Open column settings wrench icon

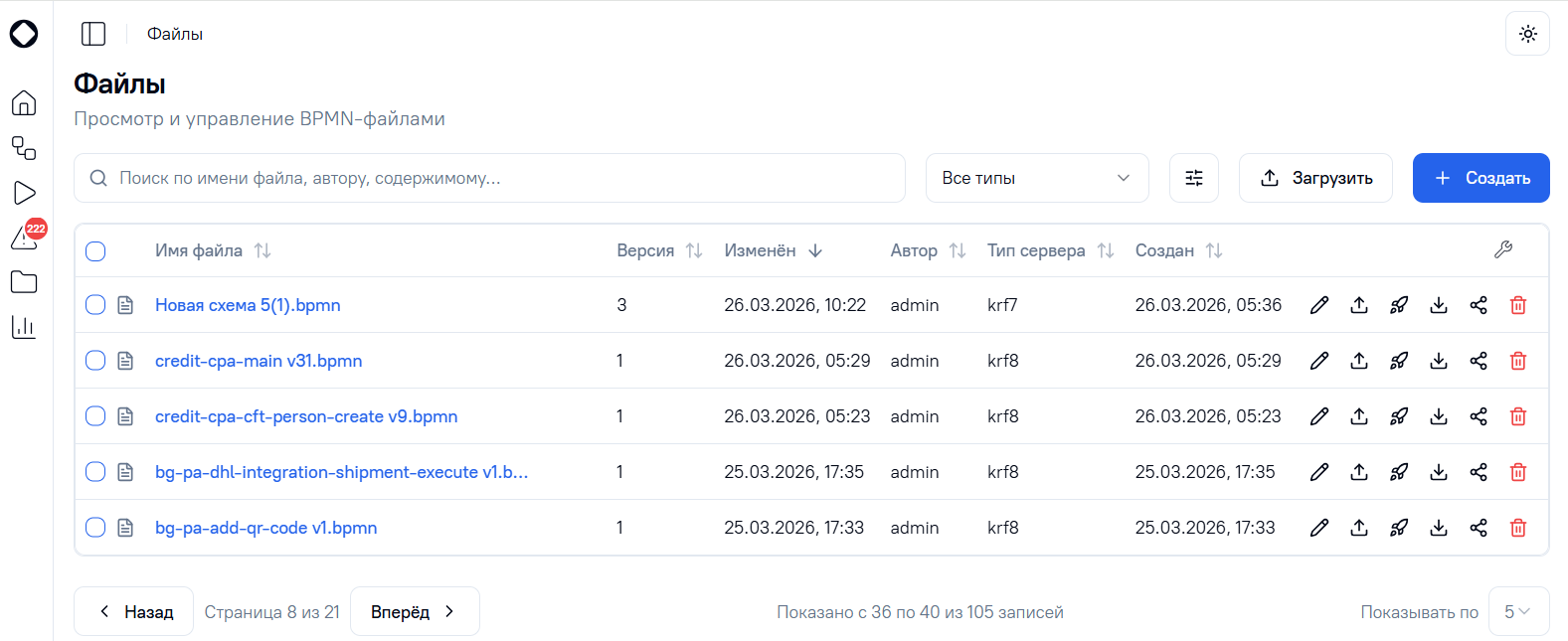1503,249
